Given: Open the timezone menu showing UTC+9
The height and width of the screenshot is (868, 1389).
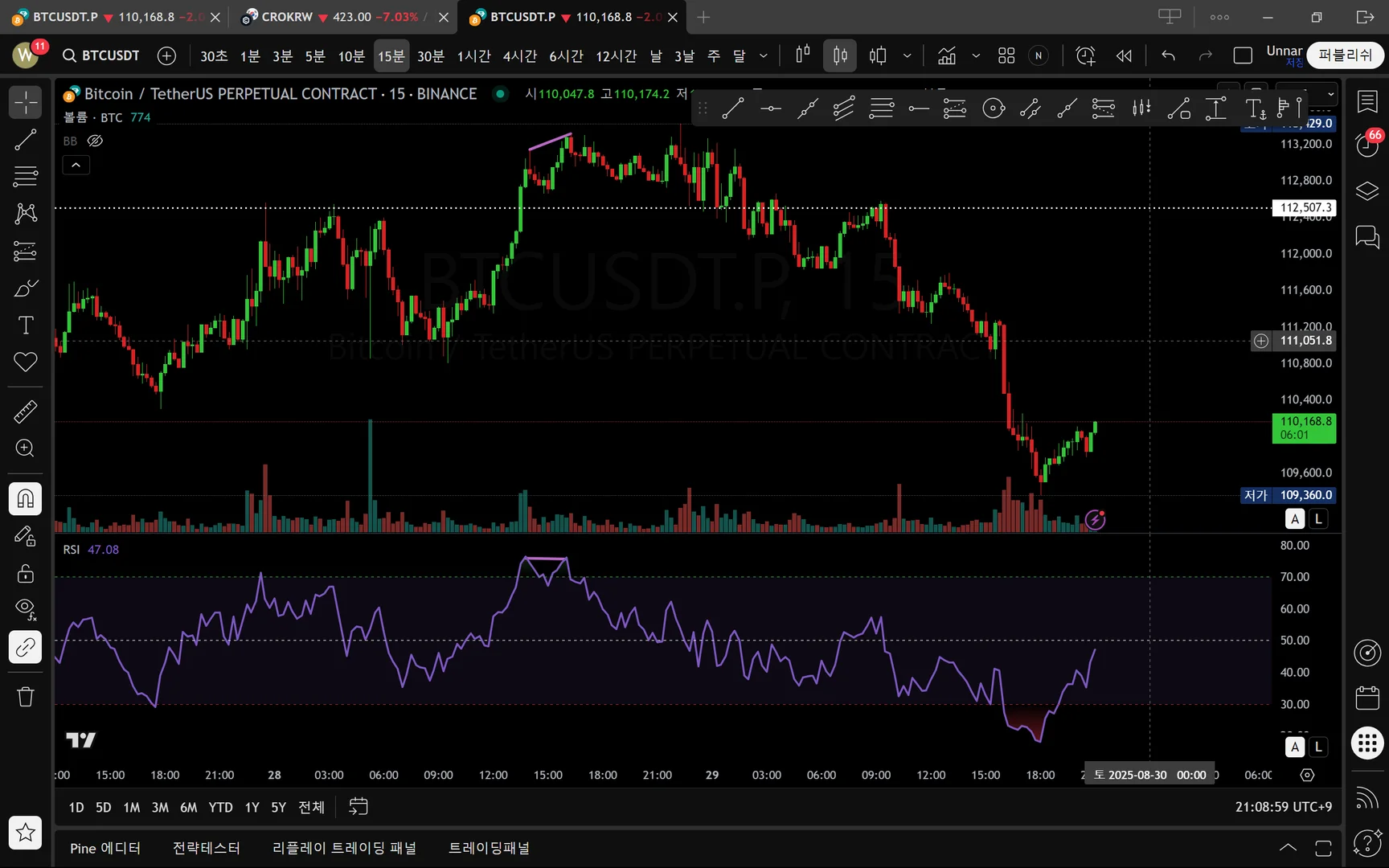Looking at the screenshot, I should (x=1283, y=807).
